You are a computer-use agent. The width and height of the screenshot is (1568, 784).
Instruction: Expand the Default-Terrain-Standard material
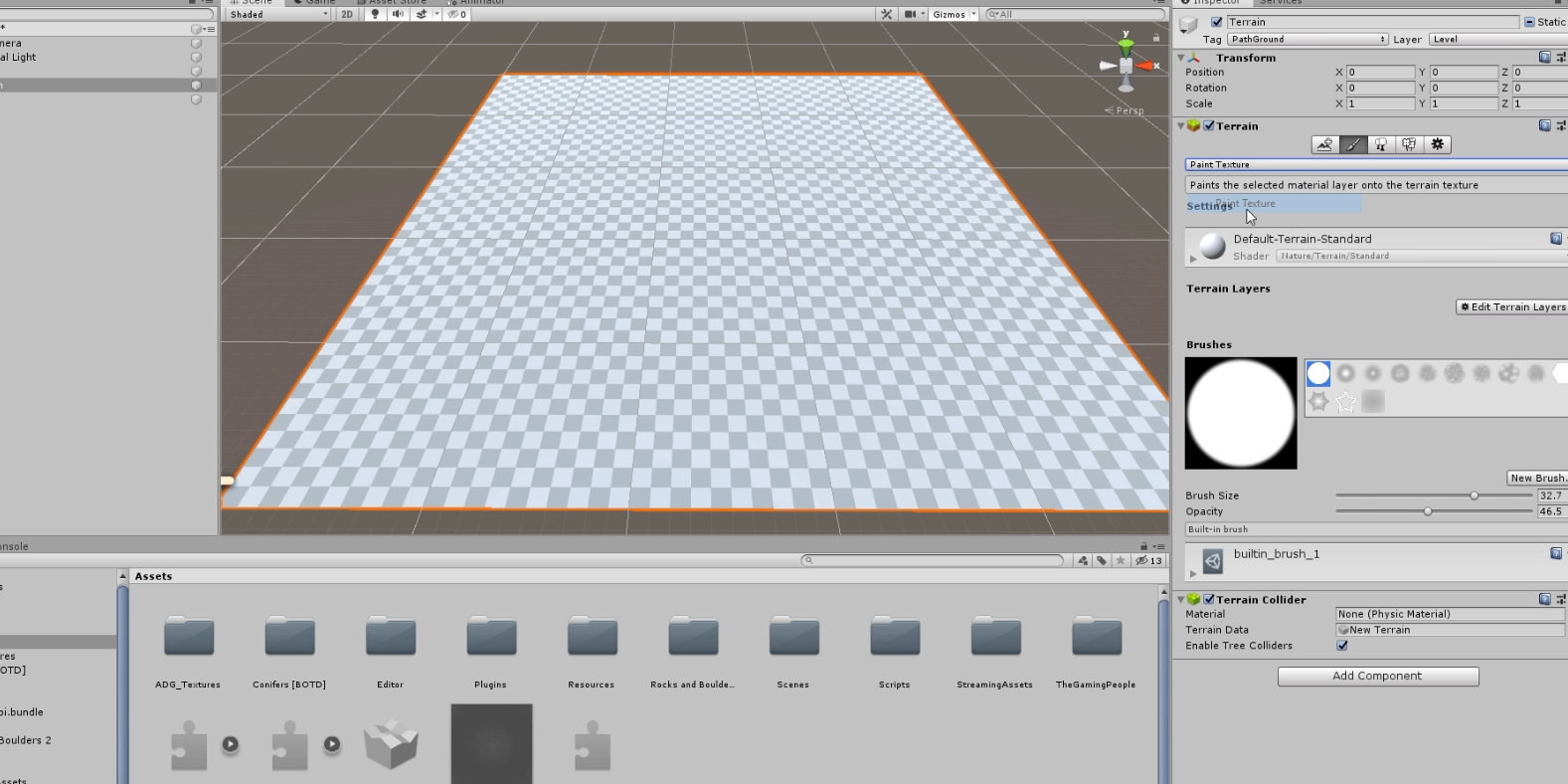click(1193, 259)
